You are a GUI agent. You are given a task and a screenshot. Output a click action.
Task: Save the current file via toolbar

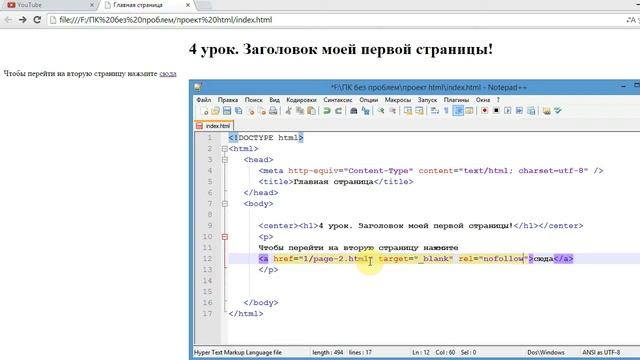(227, 111)
